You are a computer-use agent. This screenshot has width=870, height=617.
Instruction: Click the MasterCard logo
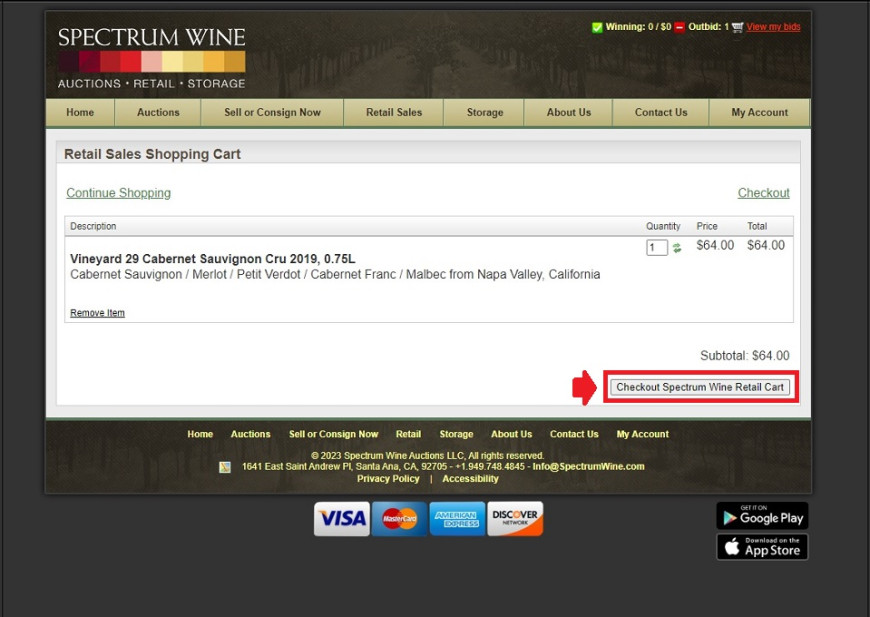point(399,519)
